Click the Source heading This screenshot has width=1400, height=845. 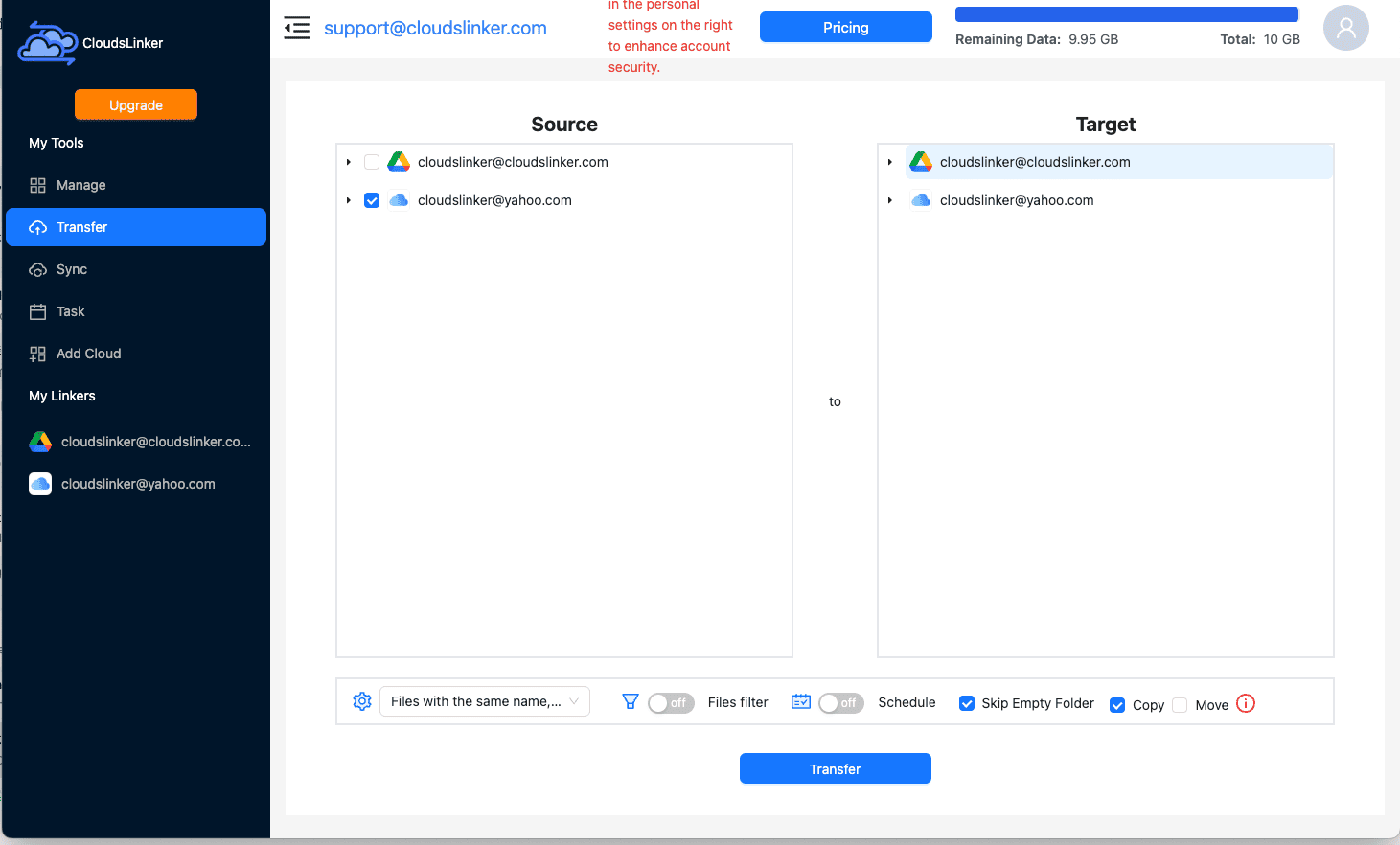(564, 125)
